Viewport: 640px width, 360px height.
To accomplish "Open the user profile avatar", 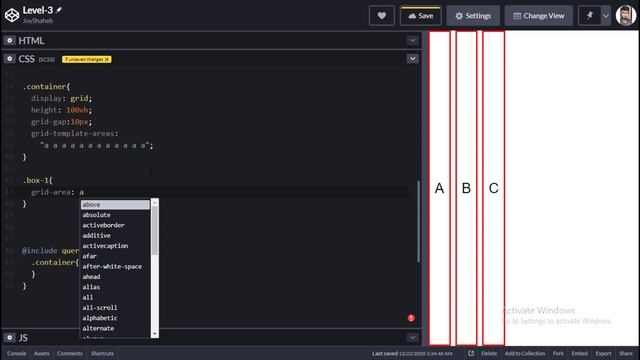I will 626,16.
